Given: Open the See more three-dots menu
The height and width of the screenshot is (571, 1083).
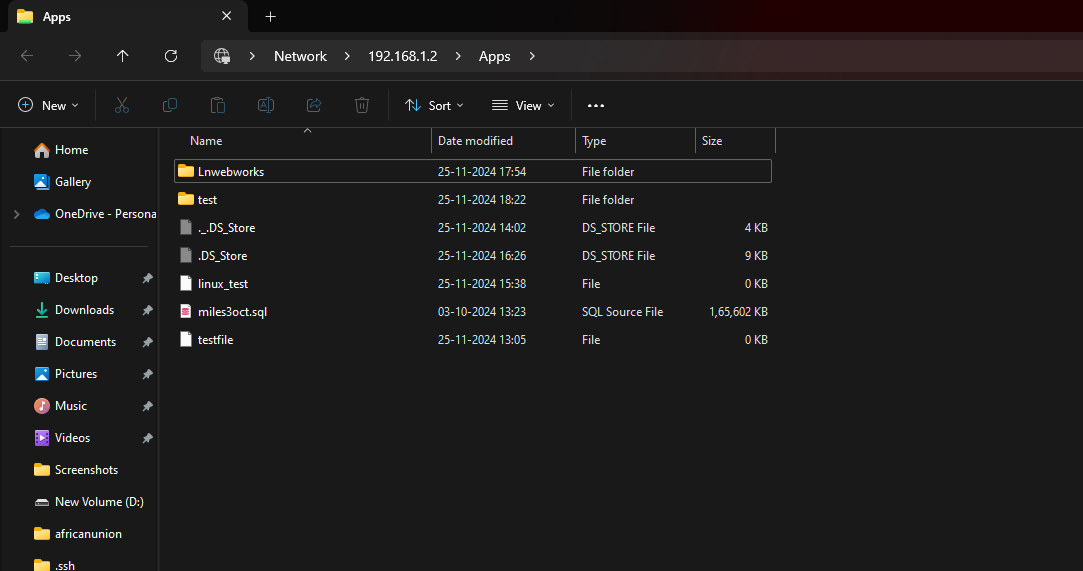Looking at the screenshot, I should (596, 105).
